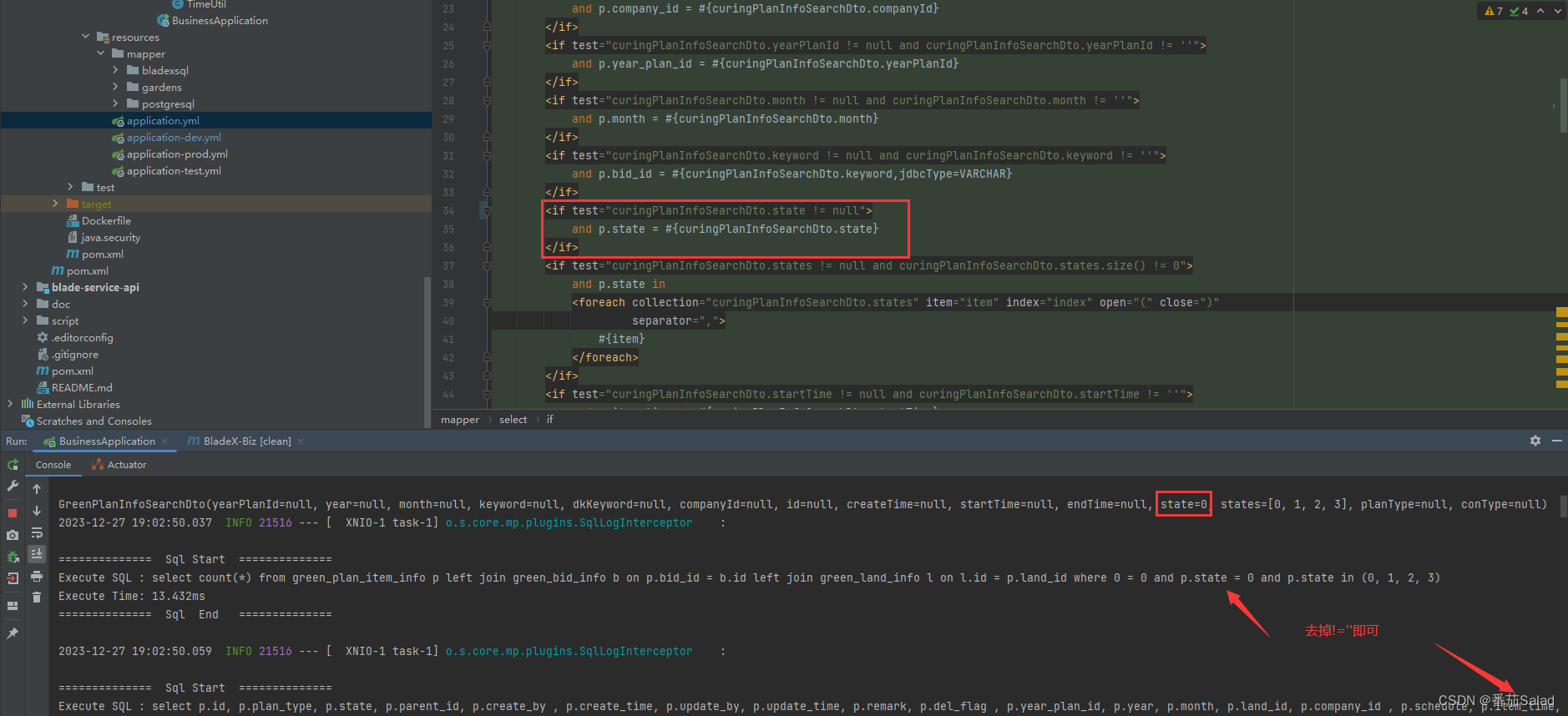The height and width of the screenshot is (716, 1568).
Task: Jump down the stack trace with the down arrow
Action: pos(37,511)
